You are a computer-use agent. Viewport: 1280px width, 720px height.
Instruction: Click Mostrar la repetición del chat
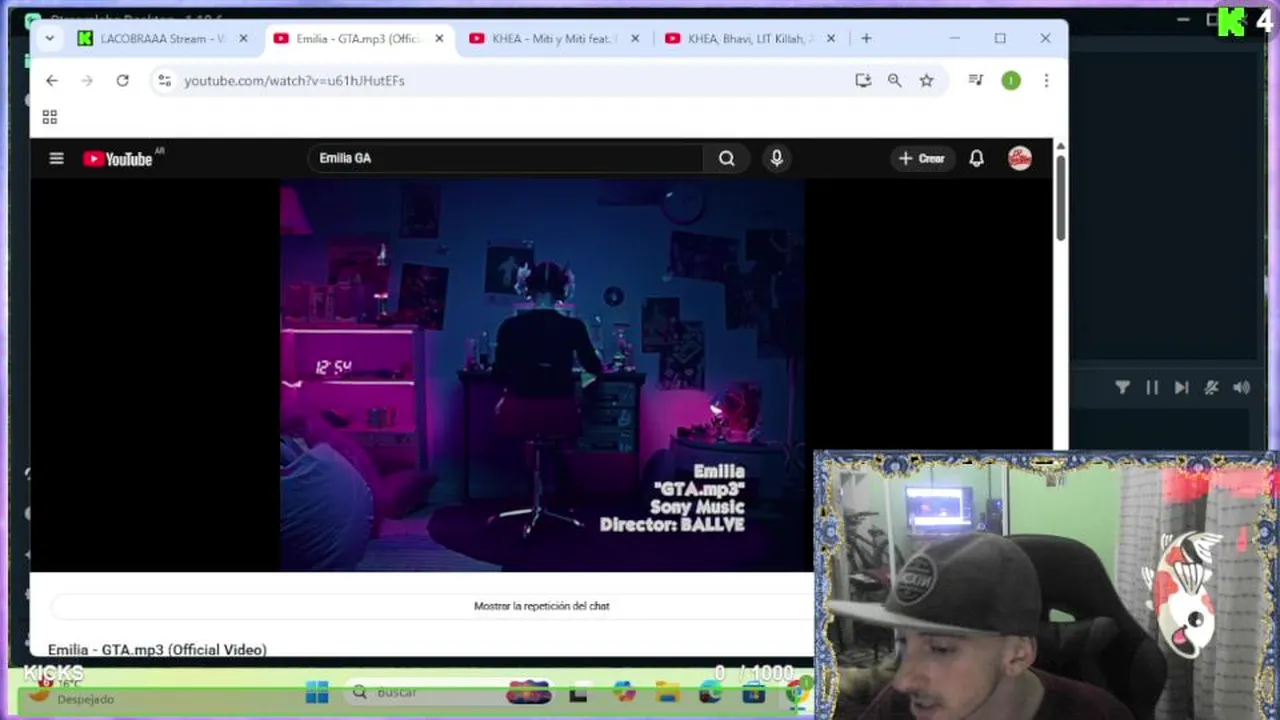[x=541, y=606]
